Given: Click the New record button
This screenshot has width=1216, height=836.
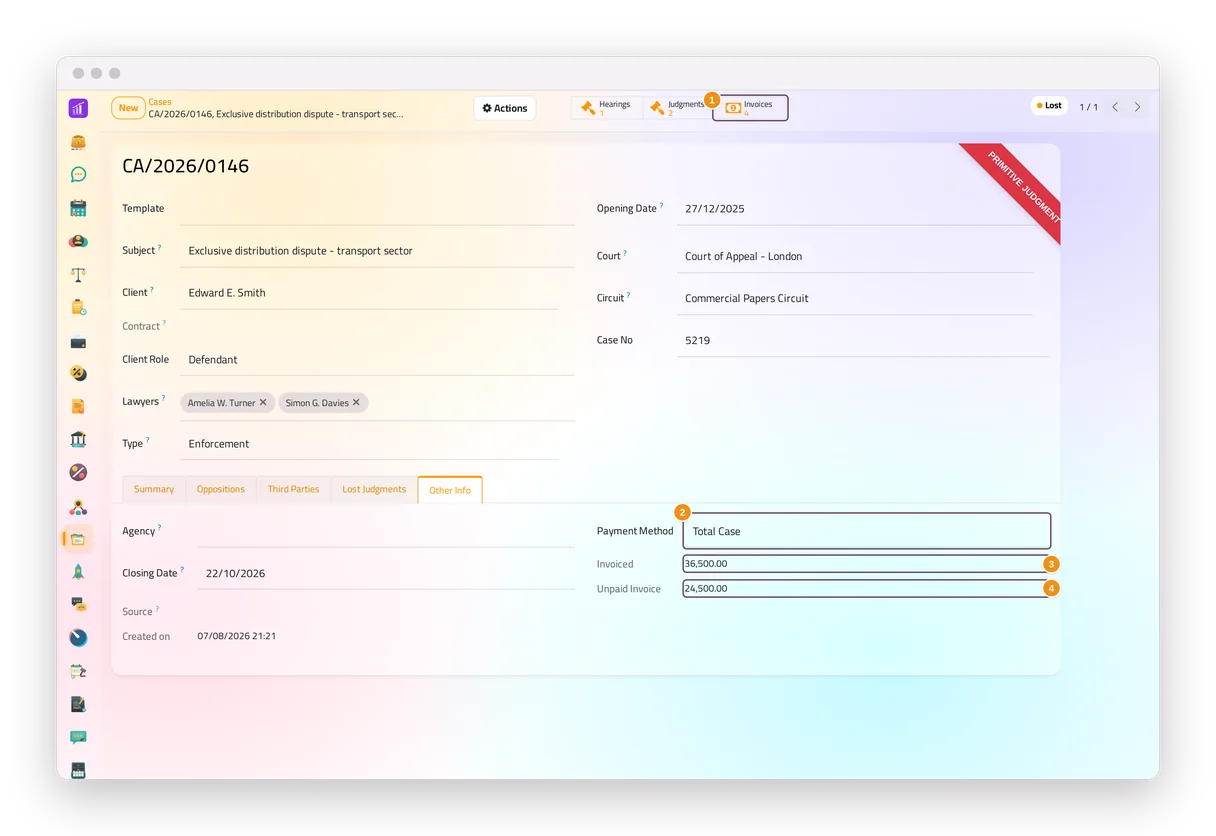Looking at the screenshot, I should 128,108.
